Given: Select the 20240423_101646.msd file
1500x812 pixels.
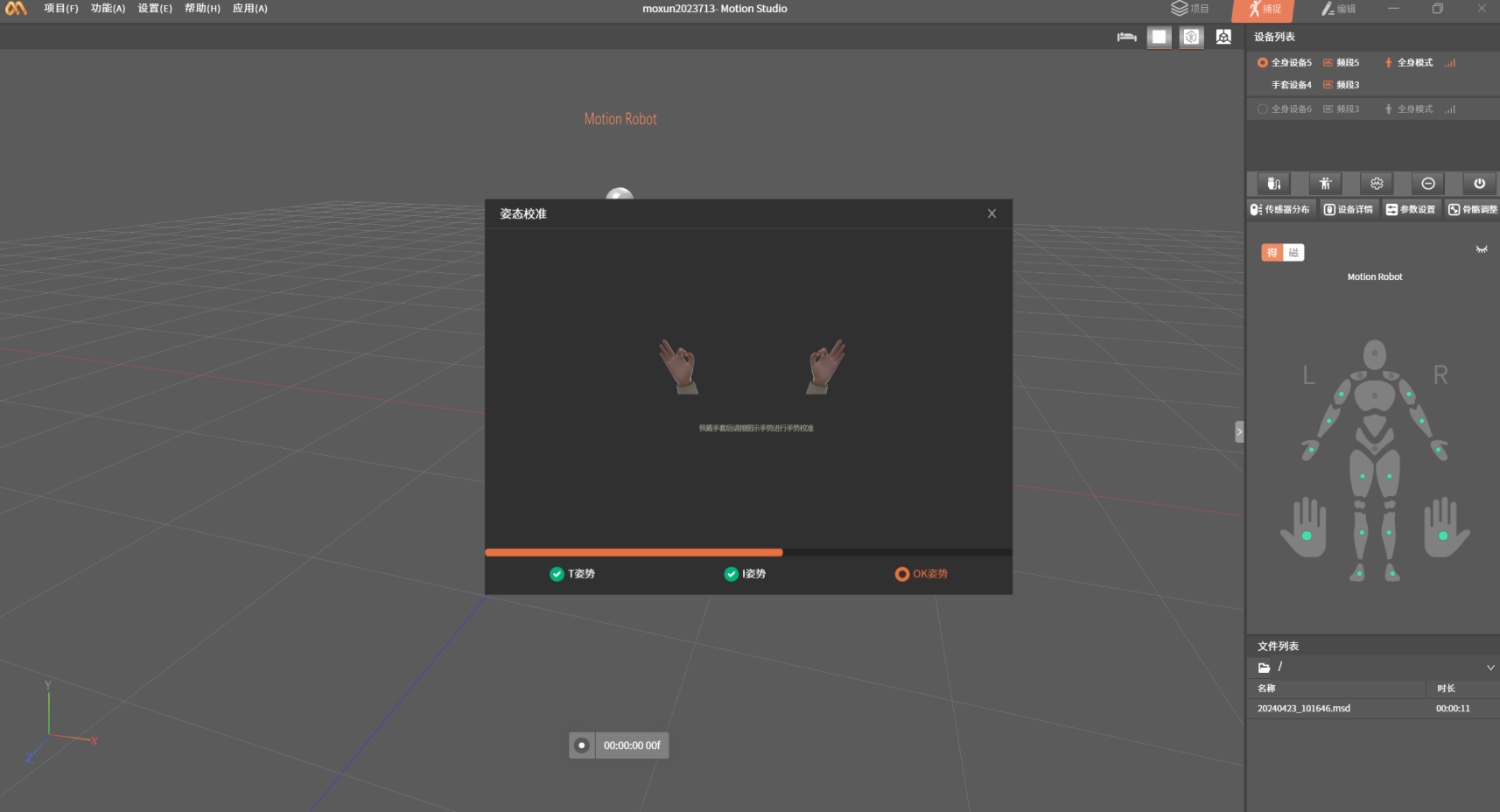Looking at the screenshot, I should [x=1303, y=709].
